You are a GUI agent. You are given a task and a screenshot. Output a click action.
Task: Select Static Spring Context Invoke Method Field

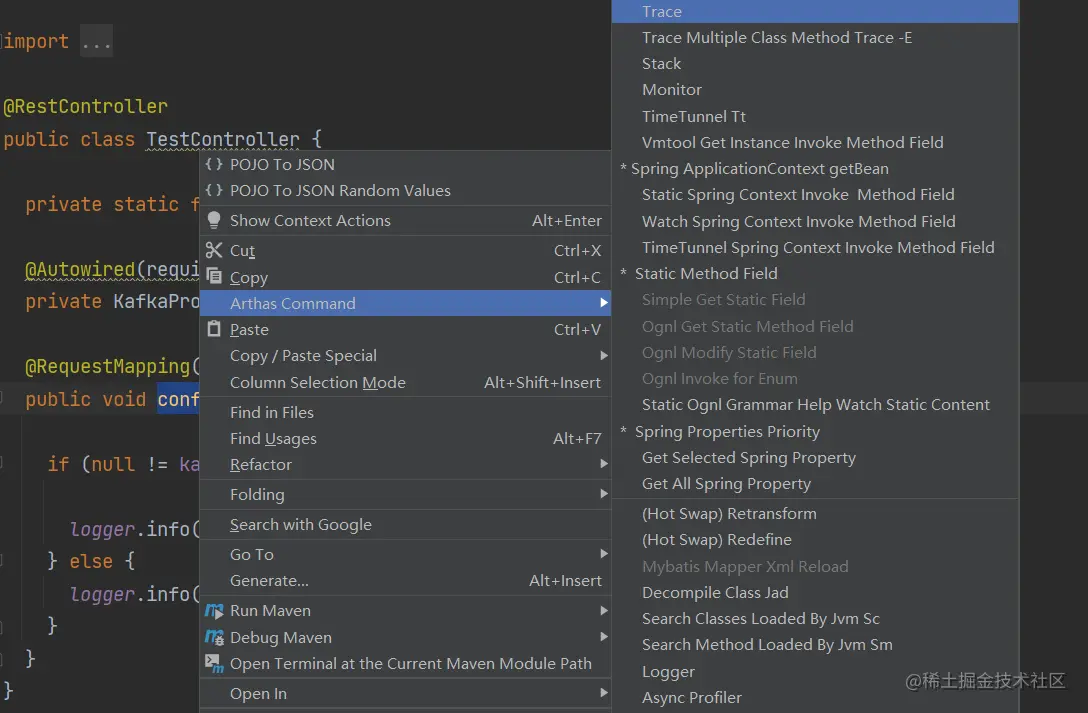[x=815, y=195]
